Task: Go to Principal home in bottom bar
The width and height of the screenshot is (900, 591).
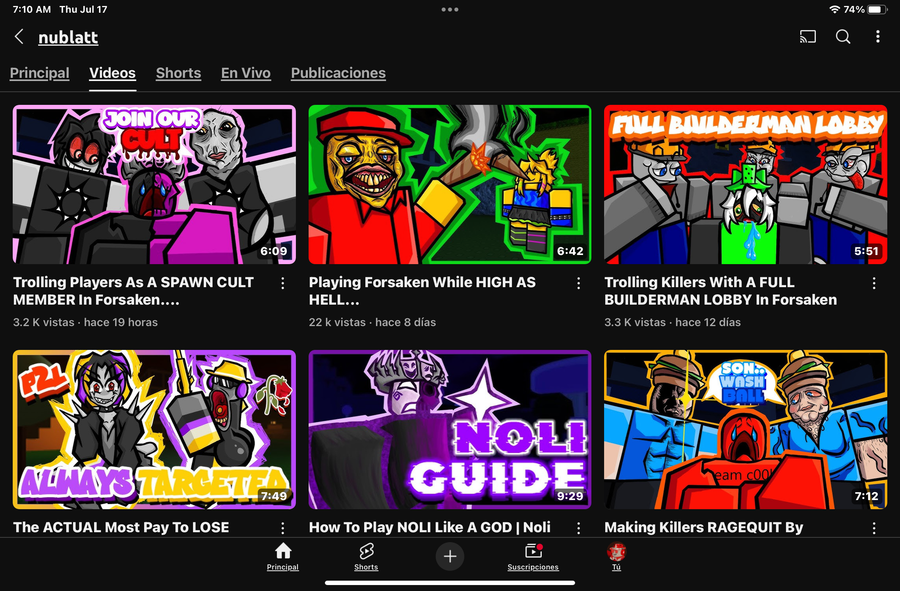Action: [282, 557]
